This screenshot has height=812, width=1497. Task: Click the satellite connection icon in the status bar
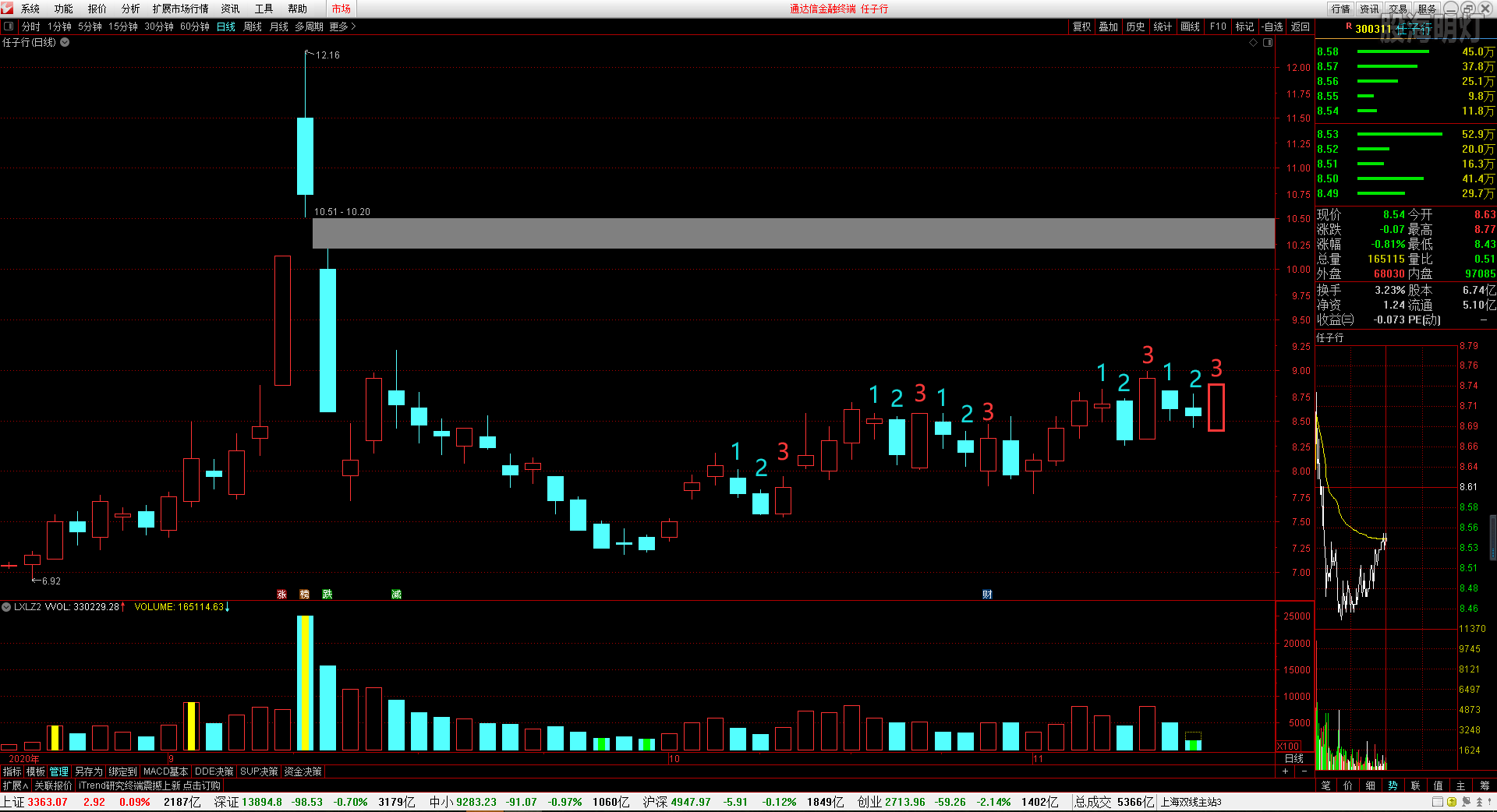1466,802
